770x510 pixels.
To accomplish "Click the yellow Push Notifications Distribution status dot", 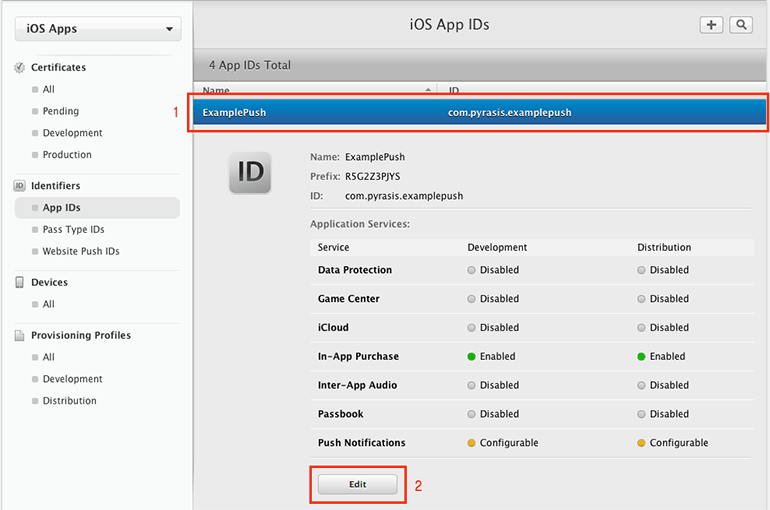I will [x=642, y=443].
